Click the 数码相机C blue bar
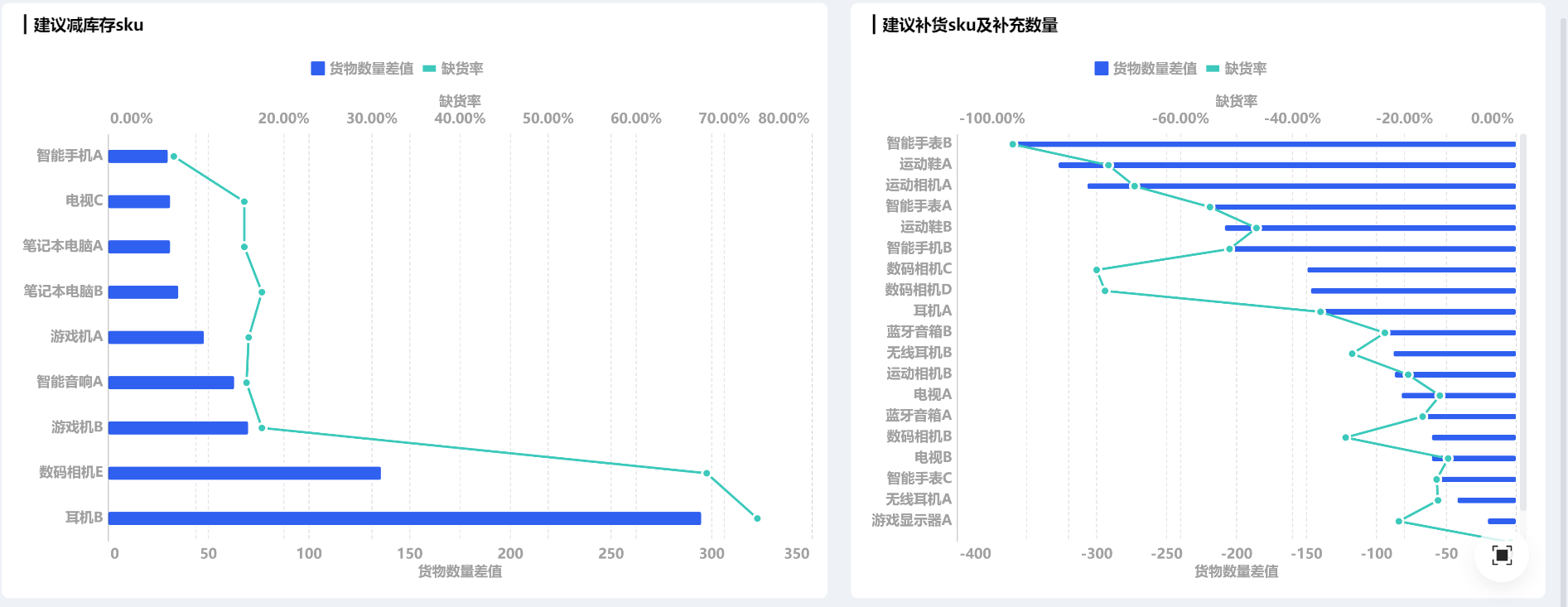Image resolution: width=1568 pixels, height=607 pixels. click(1411, 270)
